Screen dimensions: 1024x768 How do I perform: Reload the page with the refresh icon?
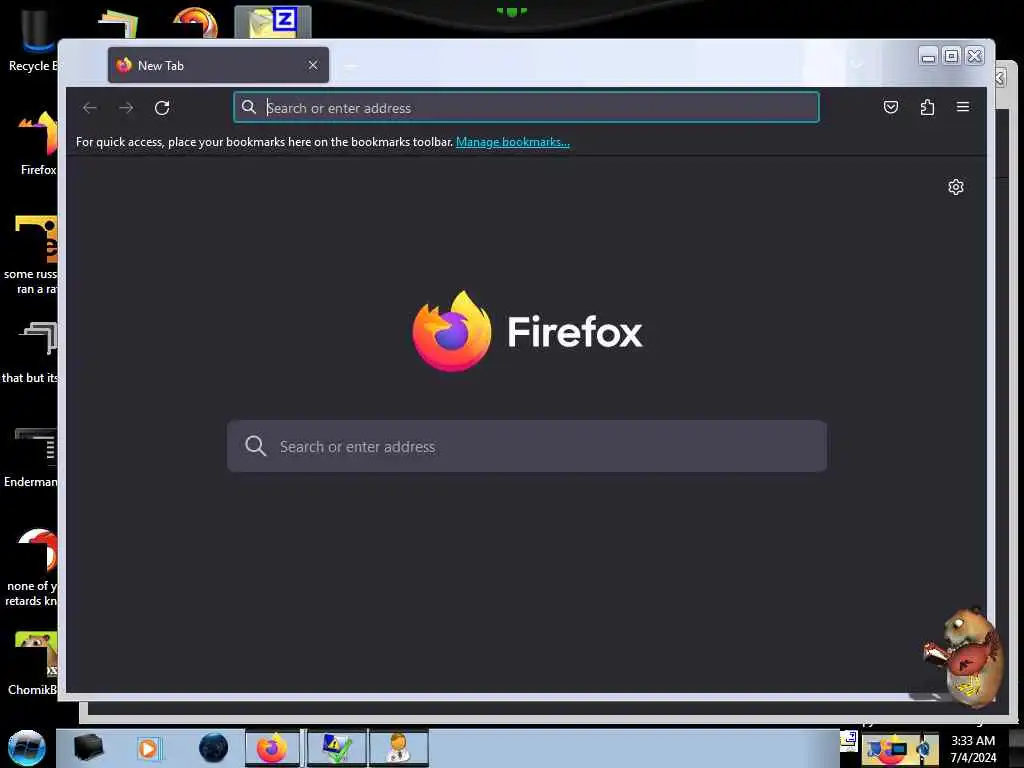coord(162,108)
